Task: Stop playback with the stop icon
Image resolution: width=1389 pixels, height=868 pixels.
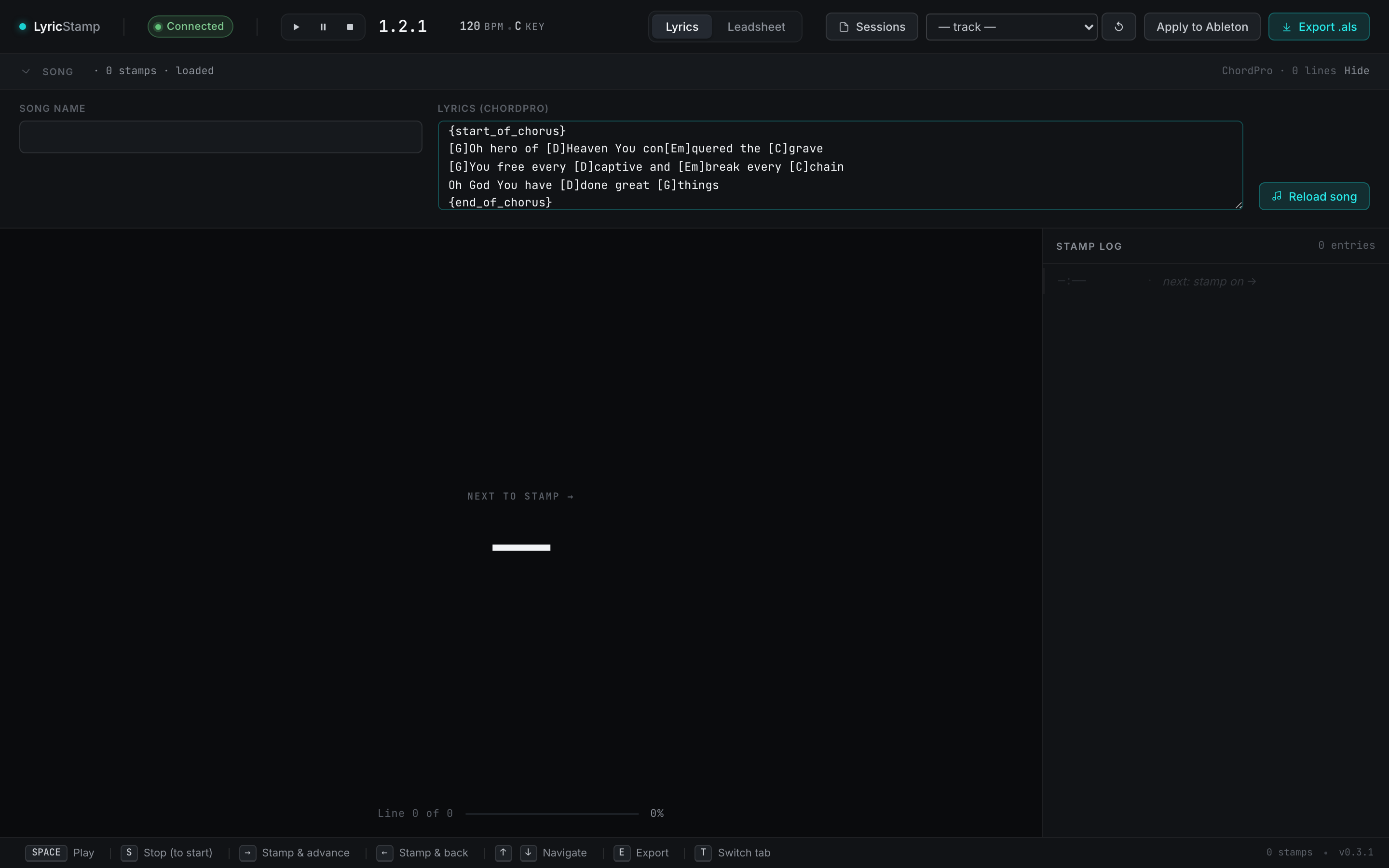Action: 350,27
